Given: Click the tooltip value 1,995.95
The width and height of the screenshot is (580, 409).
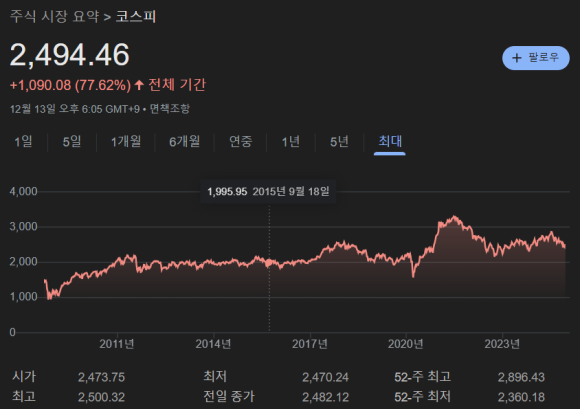Looking at the screenshot, I should coord(227,192).
